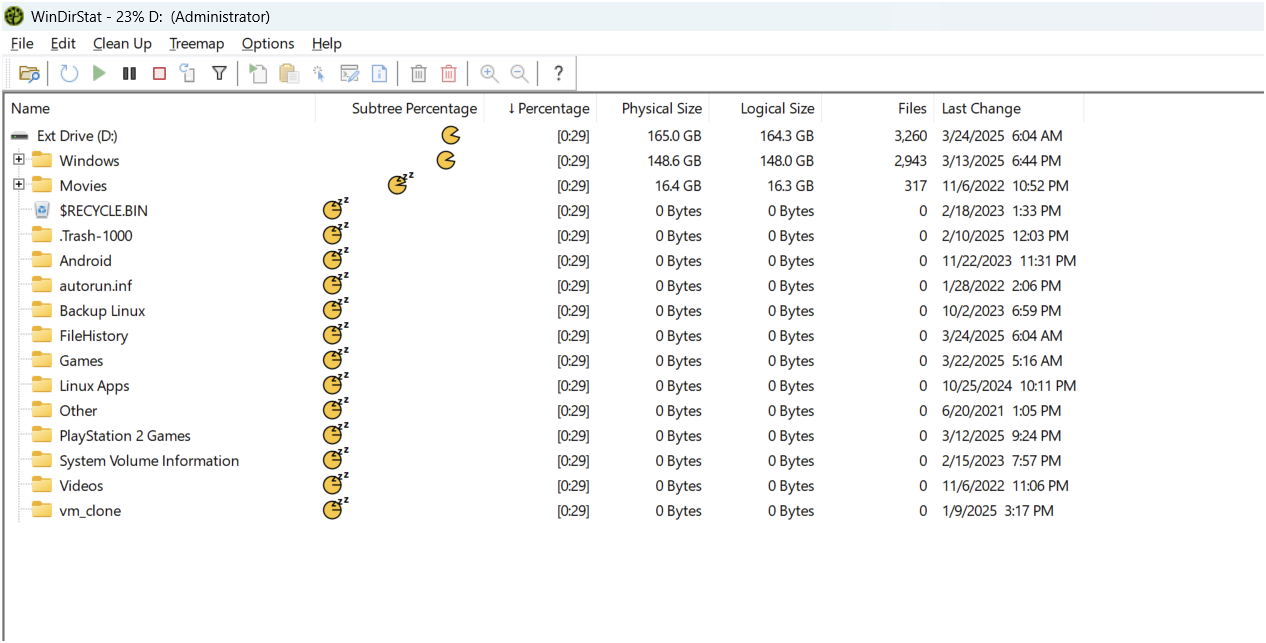Click the Percentage column header with arrow
Screen dimensions: 1266x643
coord(540,108)
